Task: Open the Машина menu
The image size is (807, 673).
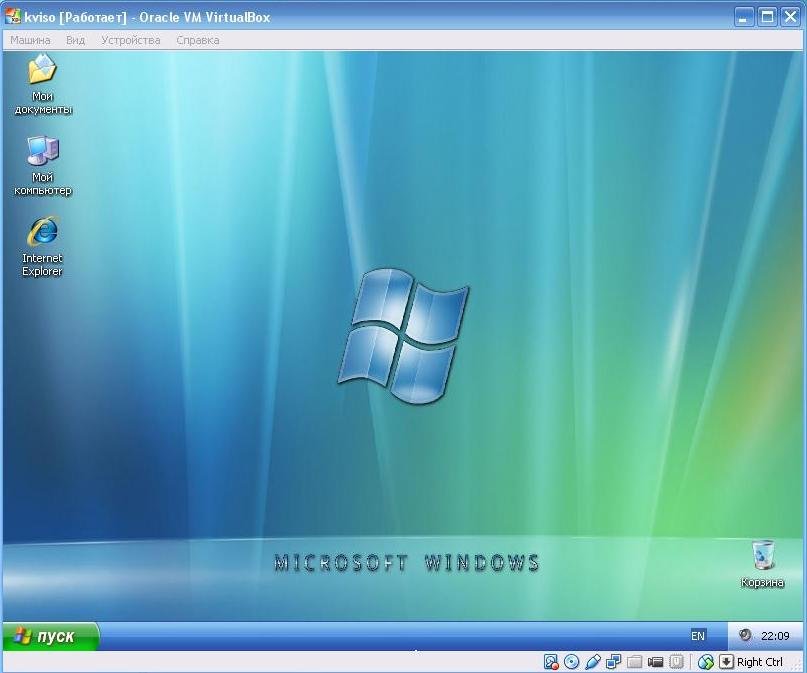Action: tap(30, 40)
